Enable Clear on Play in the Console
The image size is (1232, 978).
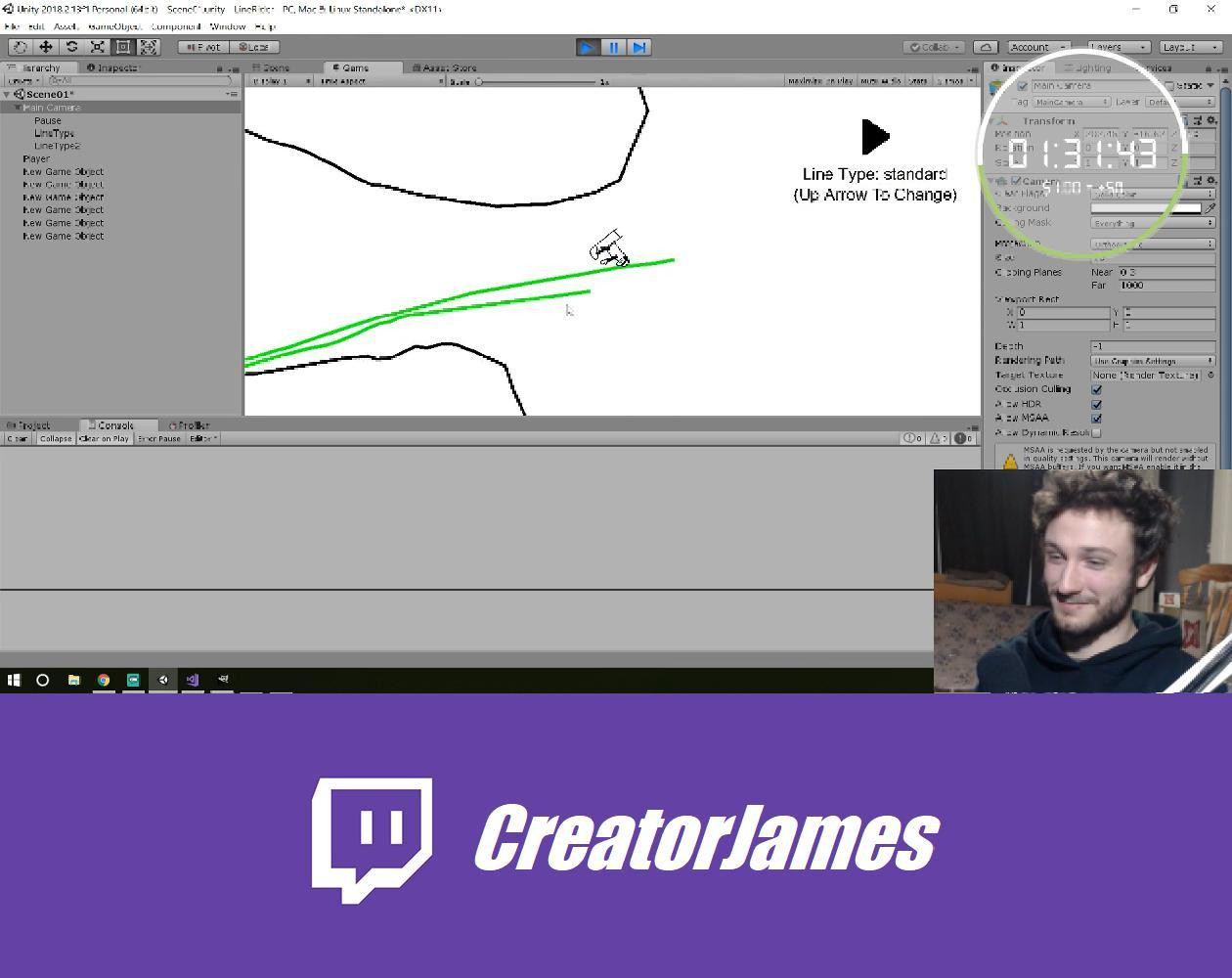point(104,438)
